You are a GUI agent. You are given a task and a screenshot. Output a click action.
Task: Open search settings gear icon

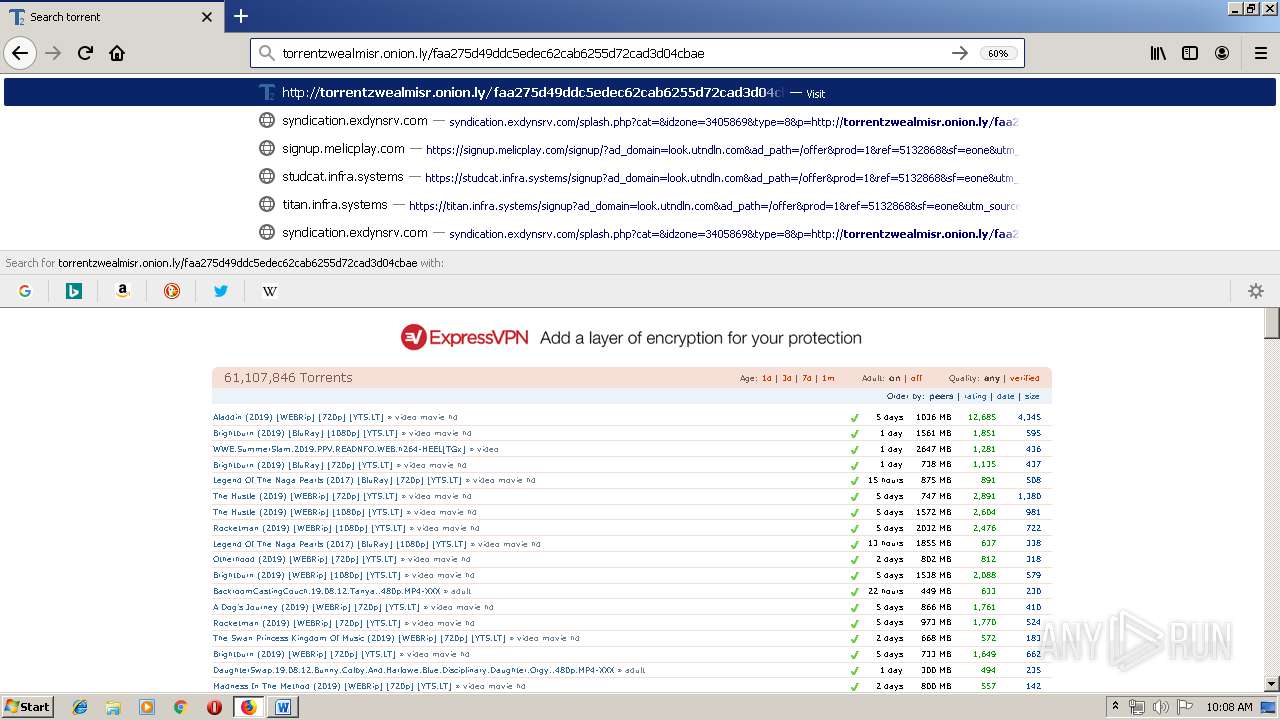click(x=1256, y=291)
